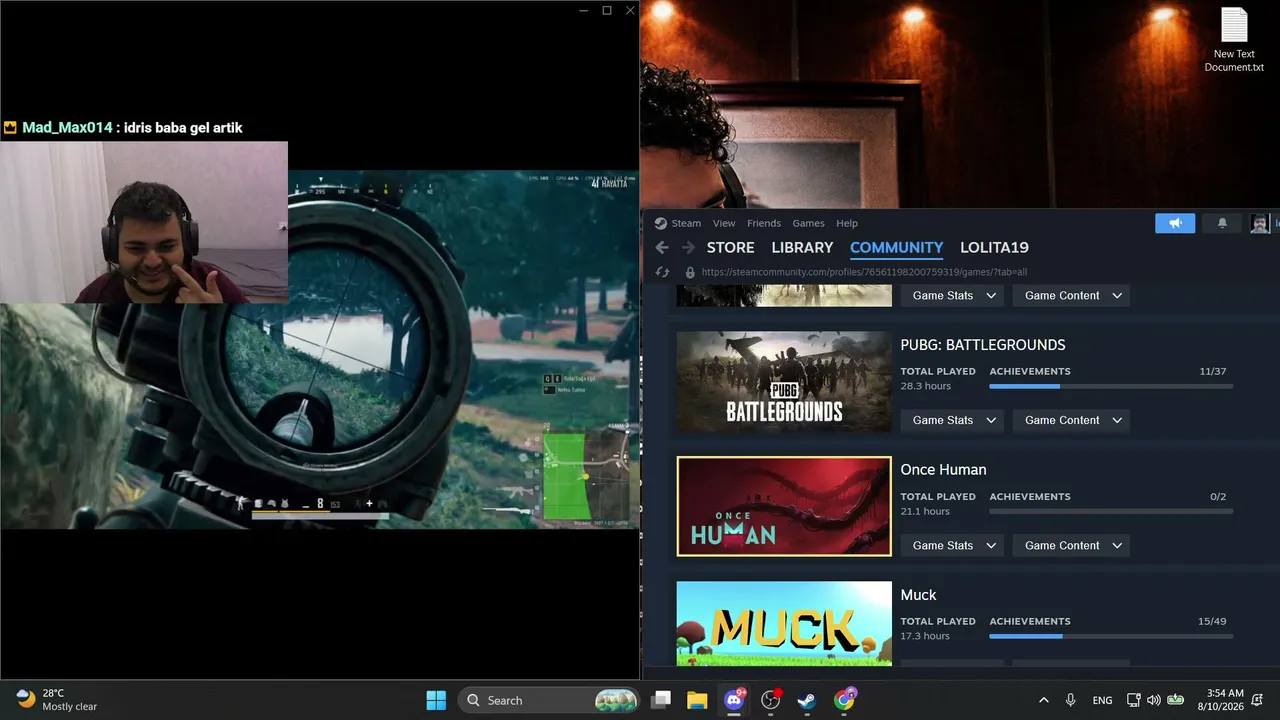Click the 28.3 hours playtime text

(925, 386)
